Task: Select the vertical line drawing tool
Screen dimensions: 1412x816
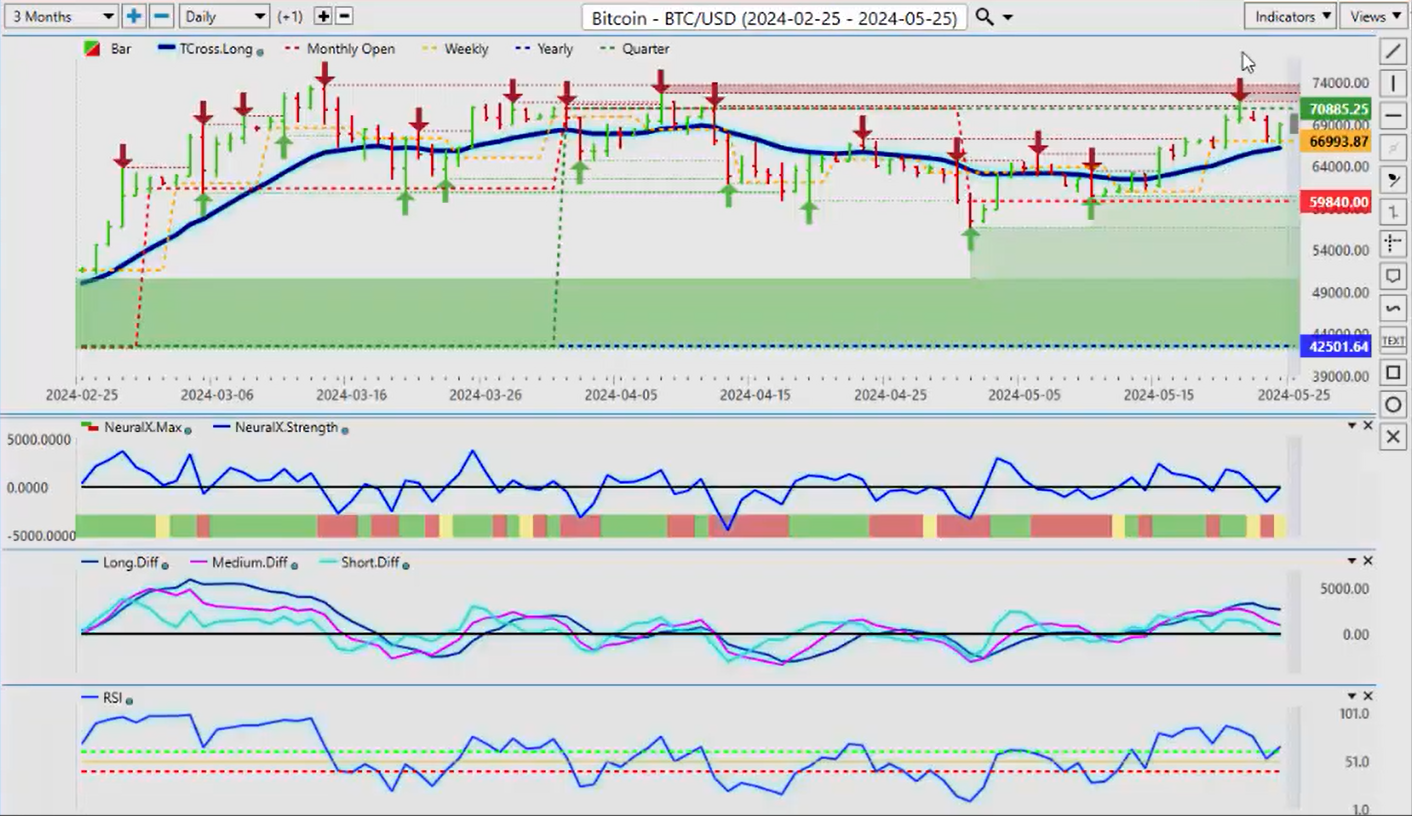Action: (x=1393, y=84)
